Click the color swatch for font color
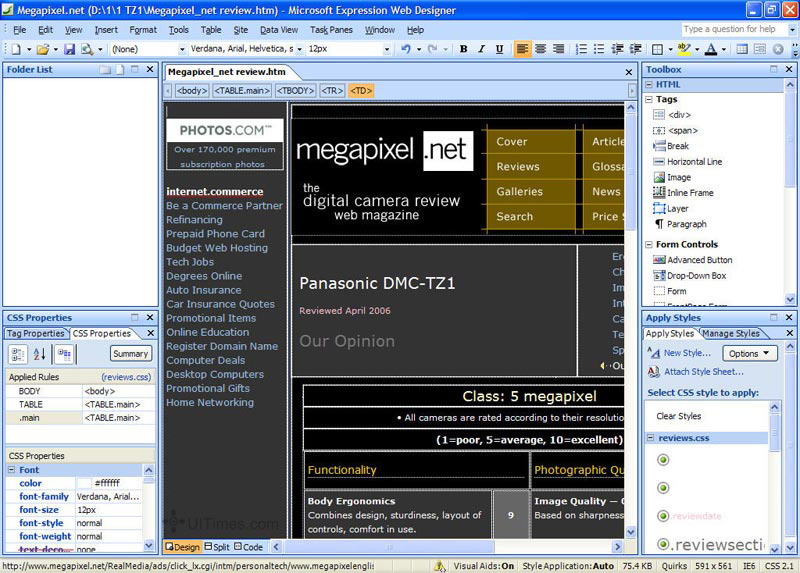 [84, 484]
